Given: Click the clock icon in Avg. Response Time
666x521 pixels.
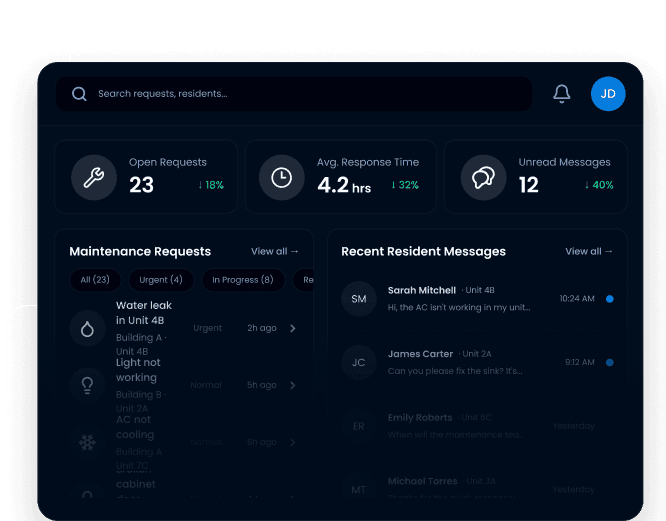Looking at the screenshot, I should 282,177.
